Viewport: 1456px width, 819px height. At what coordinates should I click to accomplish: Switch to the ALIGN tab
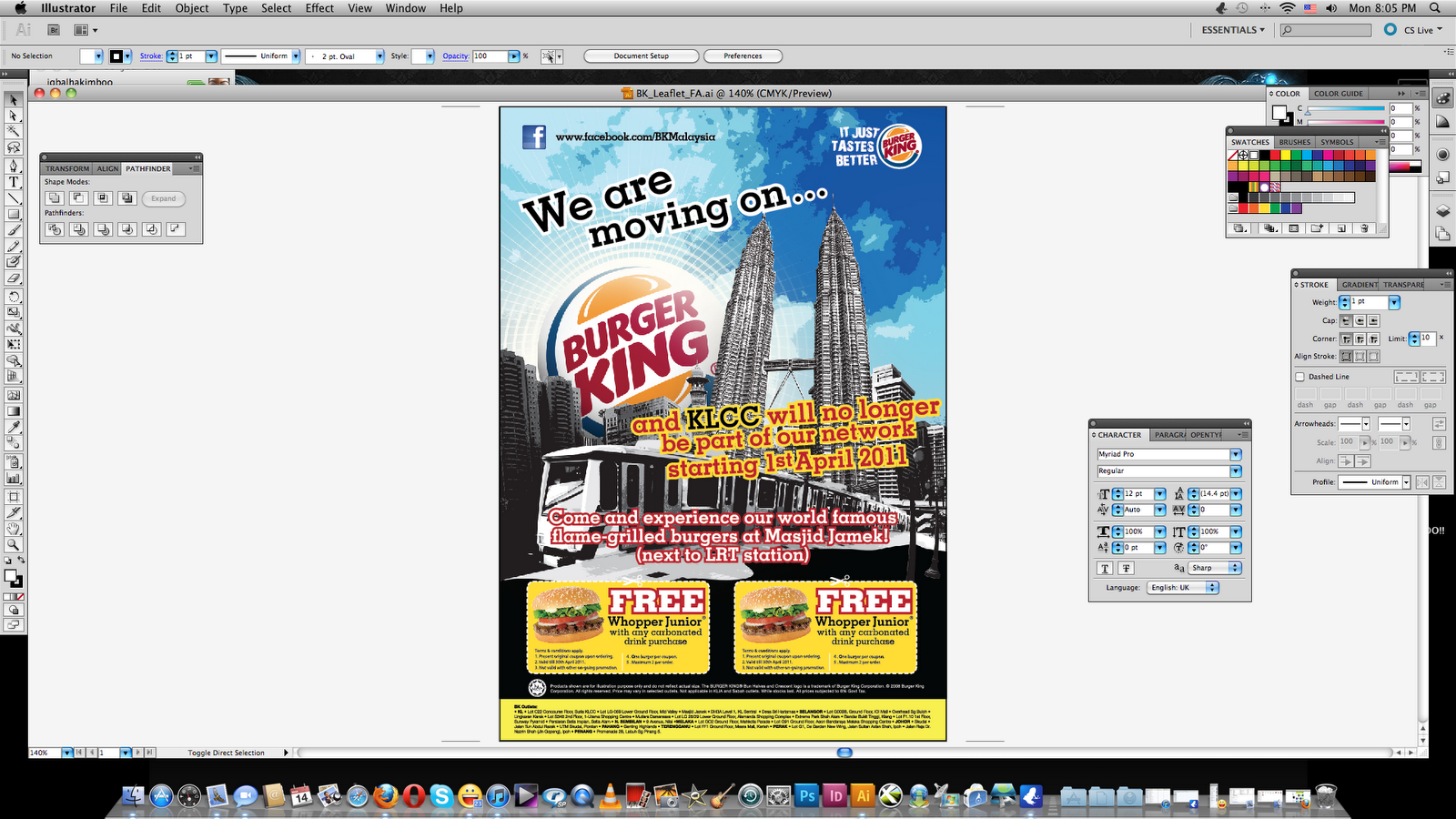click(x=107, y=168)
